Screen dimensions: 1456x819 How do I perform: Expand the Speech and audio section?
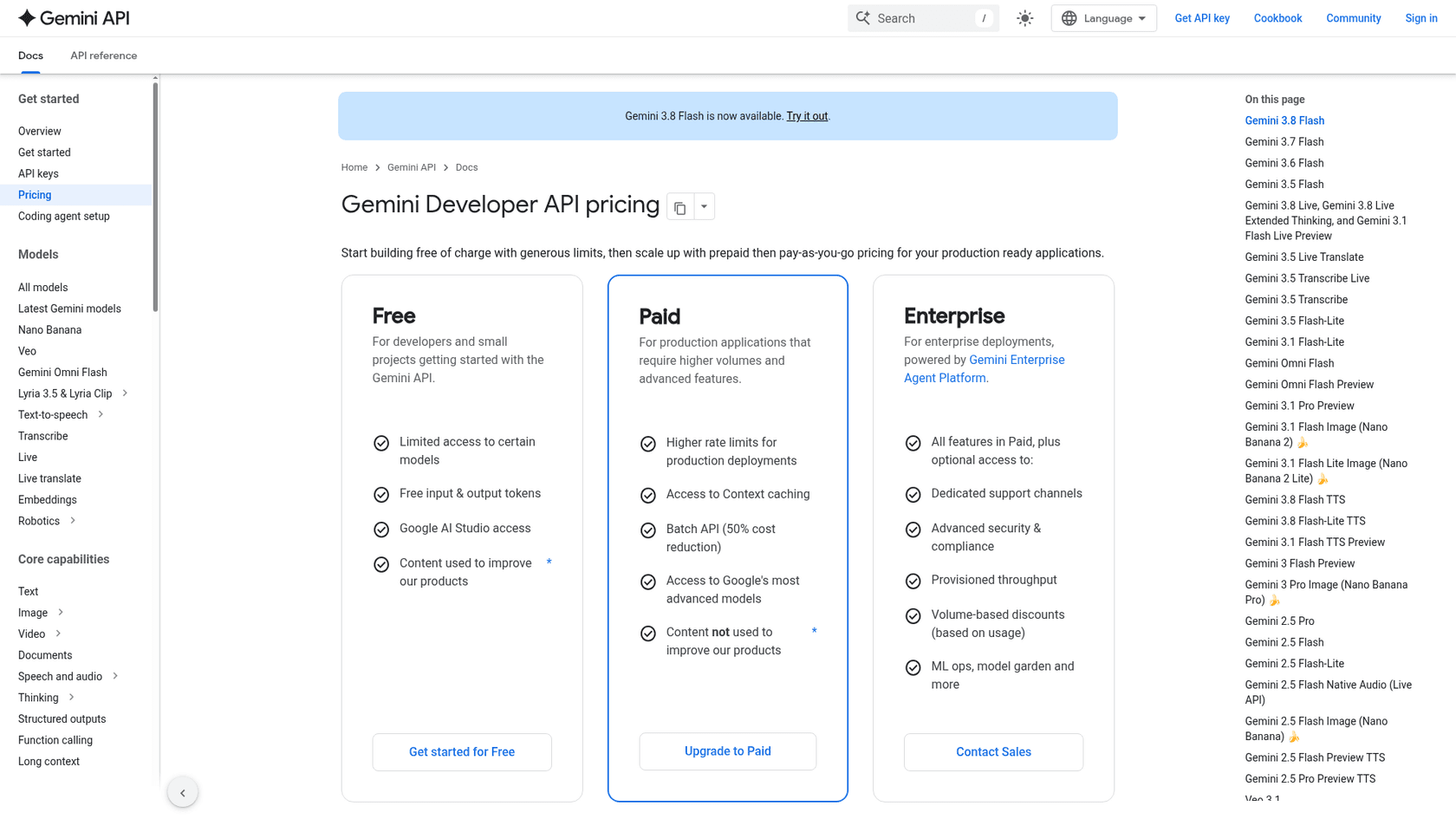tap(115, 676)
